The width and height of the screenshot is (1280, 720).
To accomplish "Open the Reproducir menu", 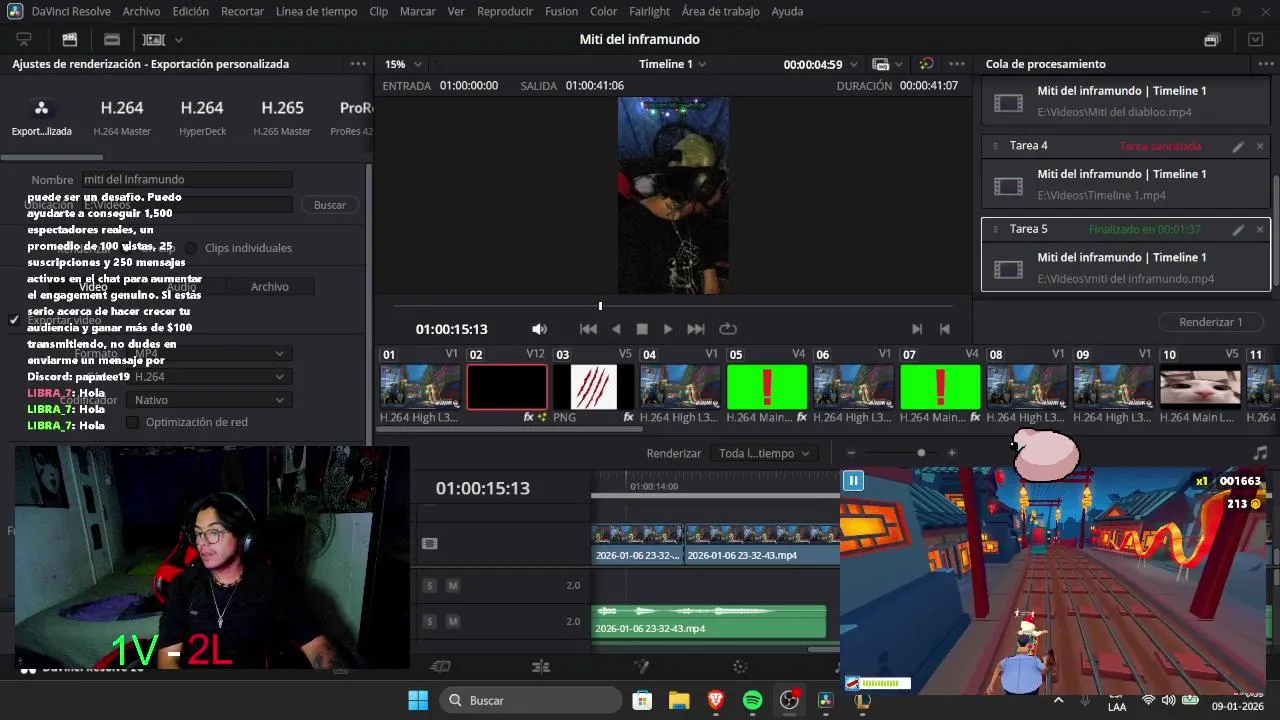I will [x=504, y=11].
